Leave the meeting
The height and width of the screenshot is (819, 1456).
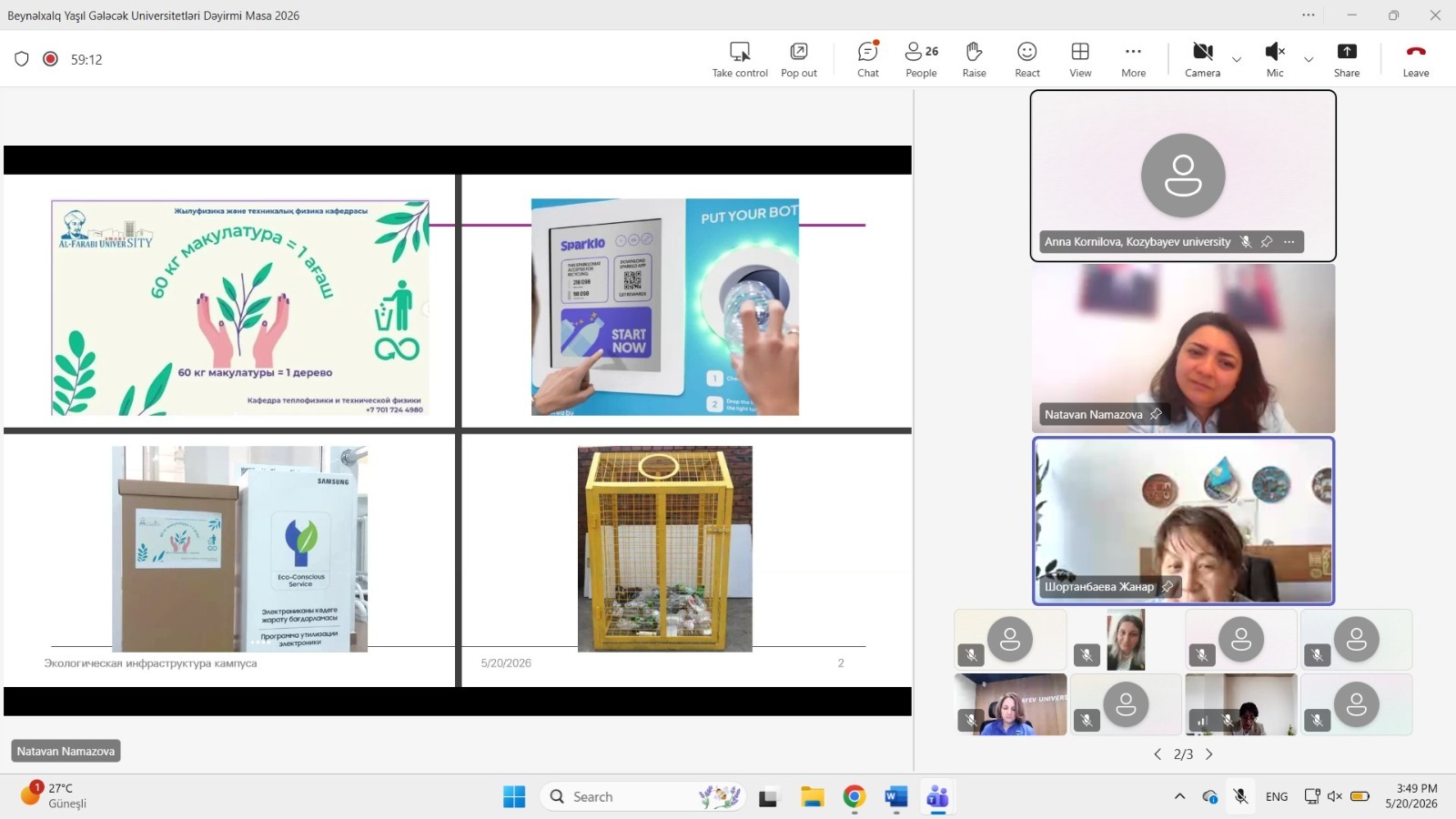coord(1416,60)
